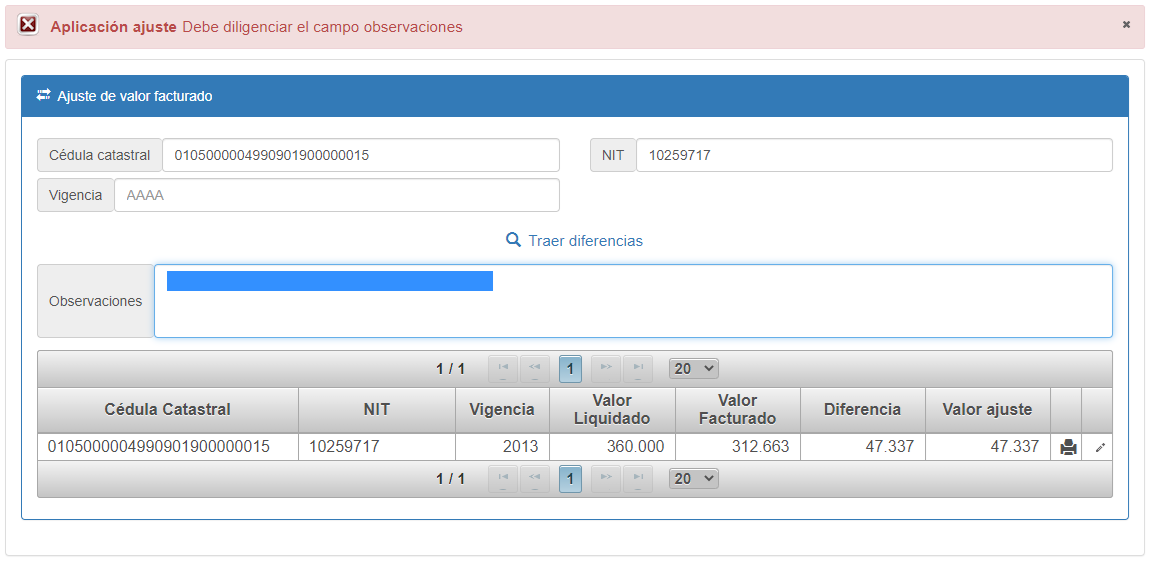Viewport: 1152px width, 565px height.
Task: Focus the Cédula catastral input field
Action: click(x=360, y=155)
